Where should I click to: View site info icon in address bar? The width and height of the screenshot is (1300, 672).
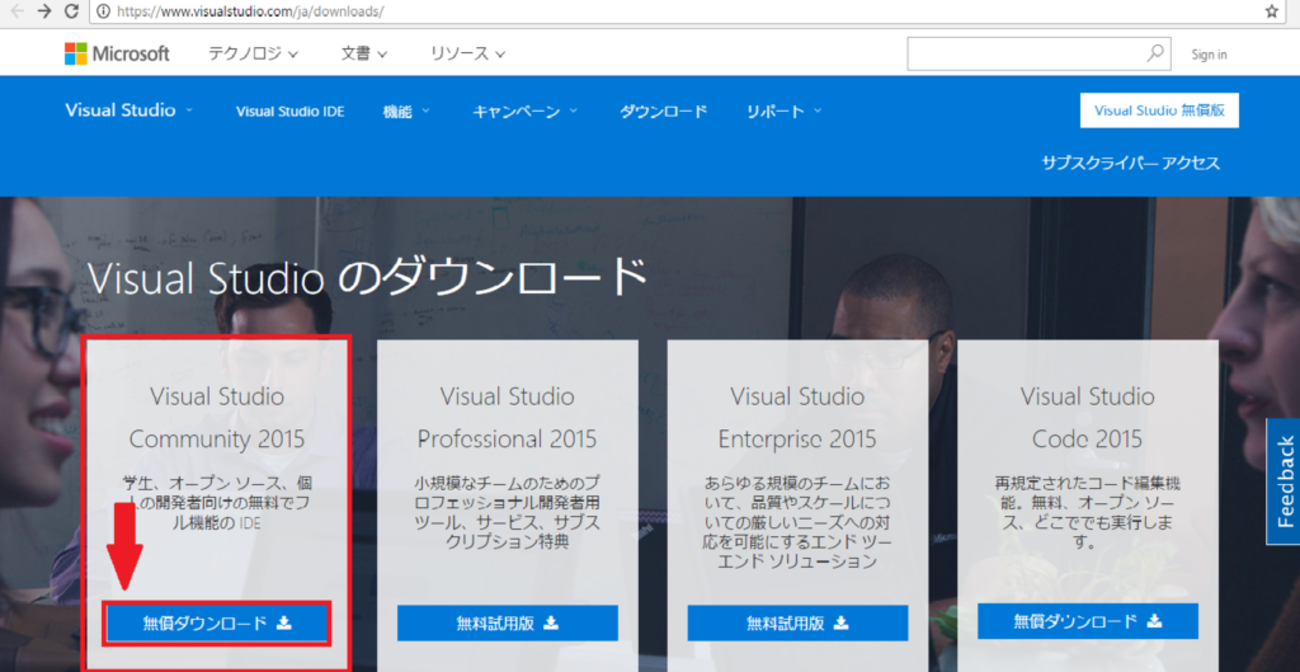click(103, 12)
